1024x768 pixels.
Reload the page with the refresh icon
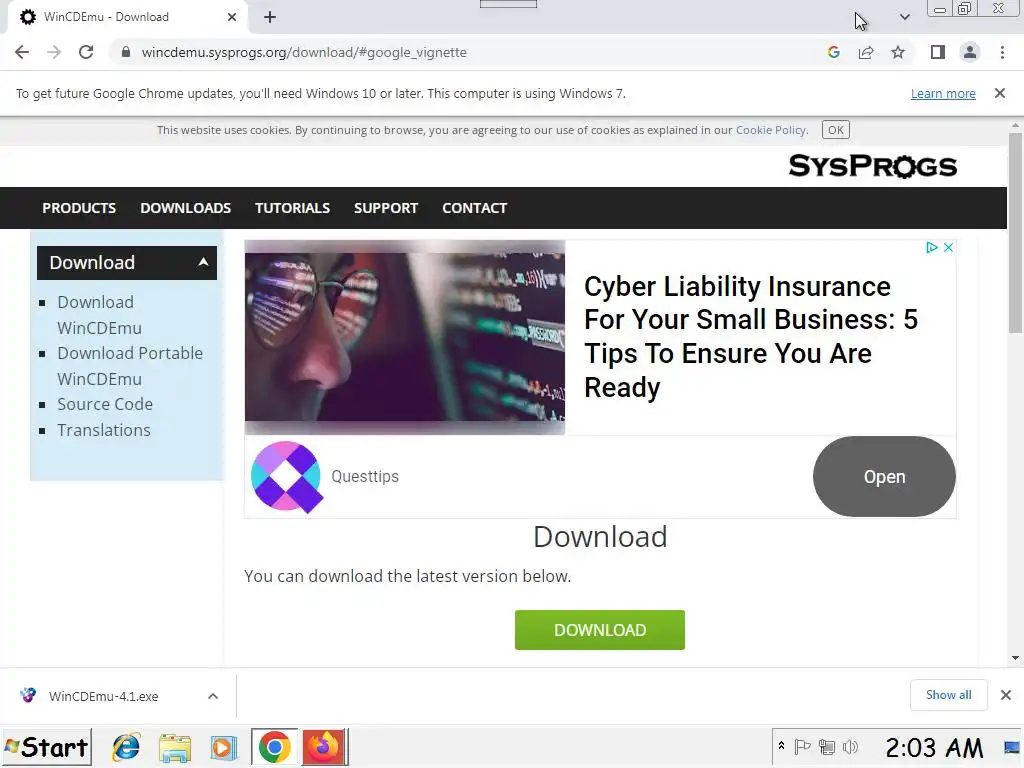click(x=86, y=52)
